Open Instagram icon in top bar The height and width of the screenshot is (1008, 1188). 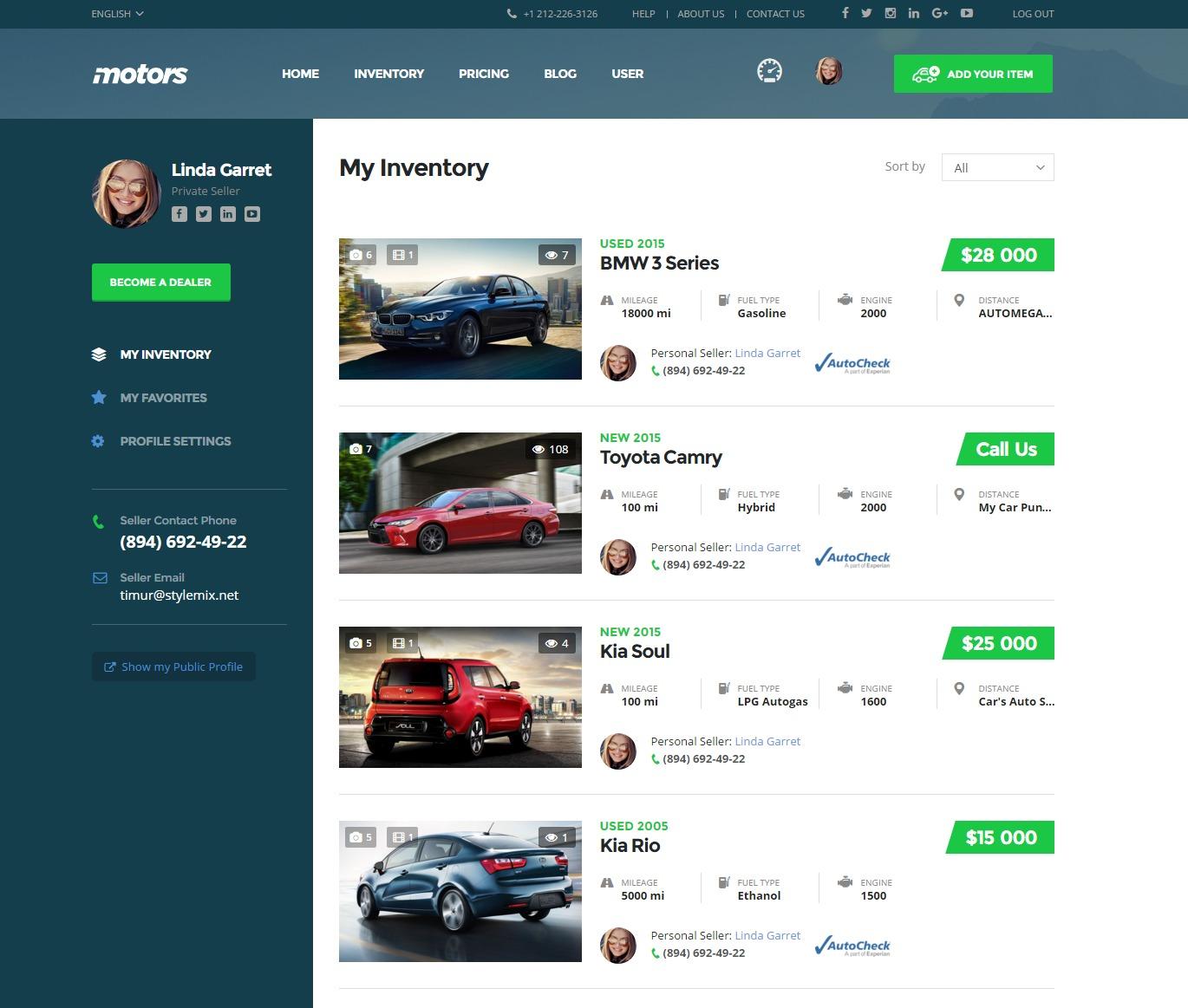pyautogui.click(x=890, y=13)
